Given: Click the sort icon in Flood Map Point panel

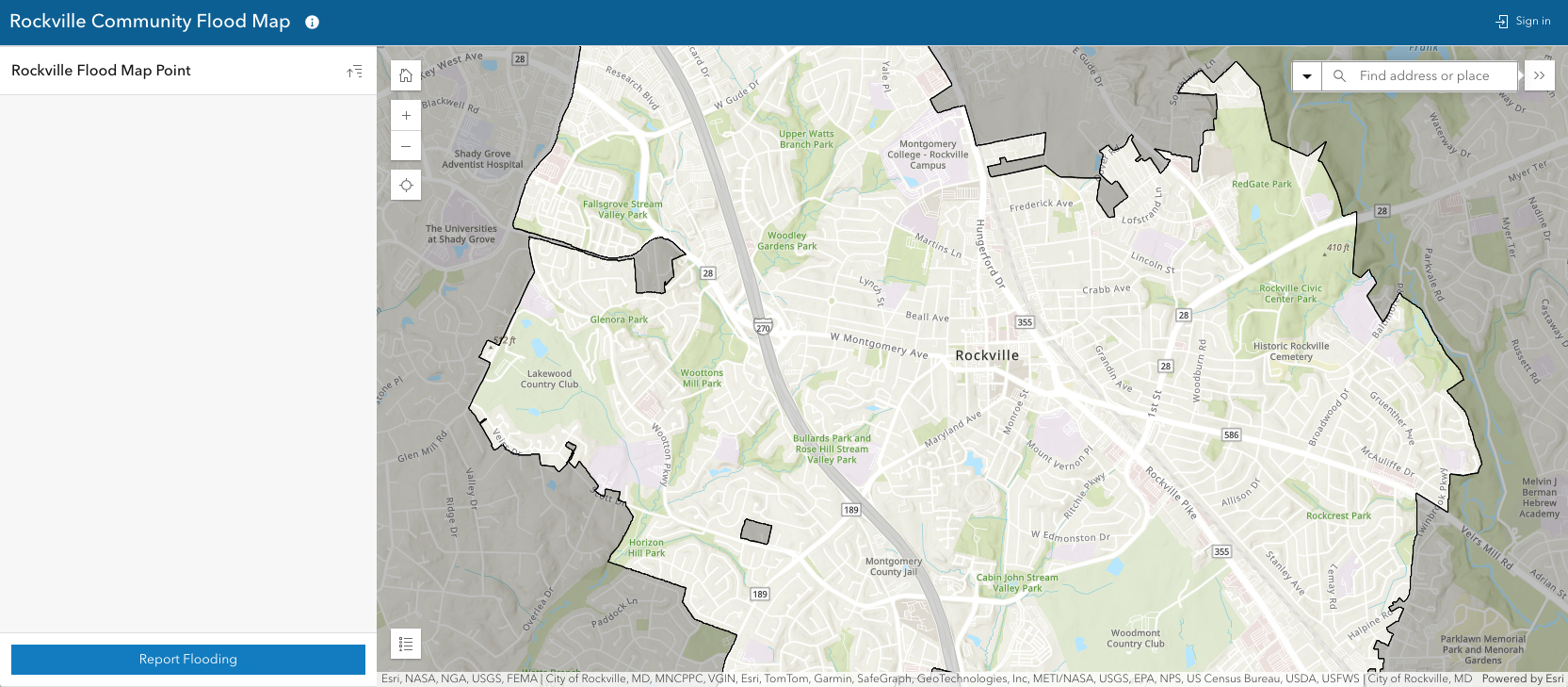Looking at the screenshot, I should [x=354, y=71].
